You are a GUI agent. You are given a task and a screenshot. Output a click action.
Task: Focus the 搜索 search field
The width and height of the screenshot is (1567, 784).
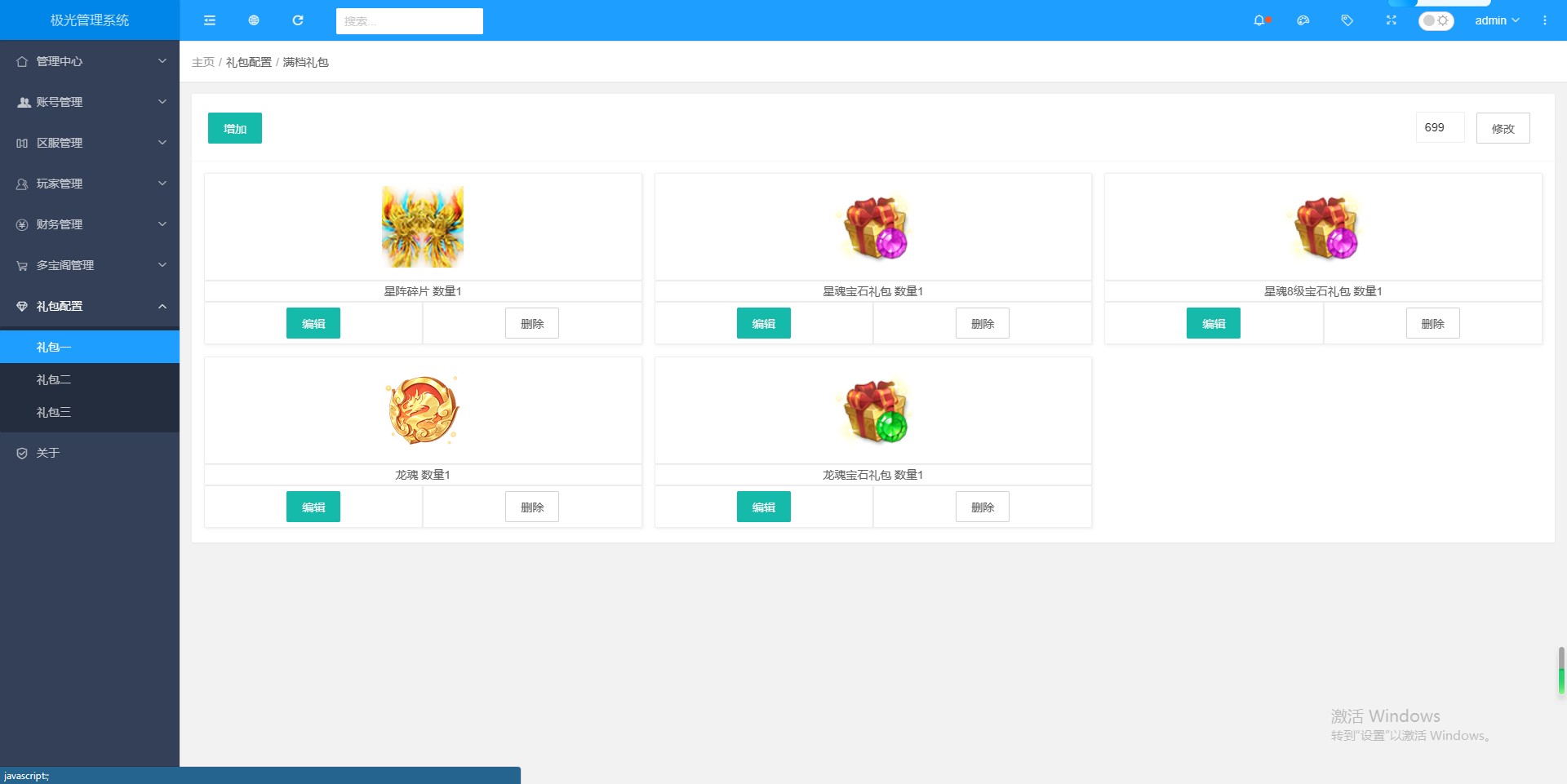coord(410,21)
